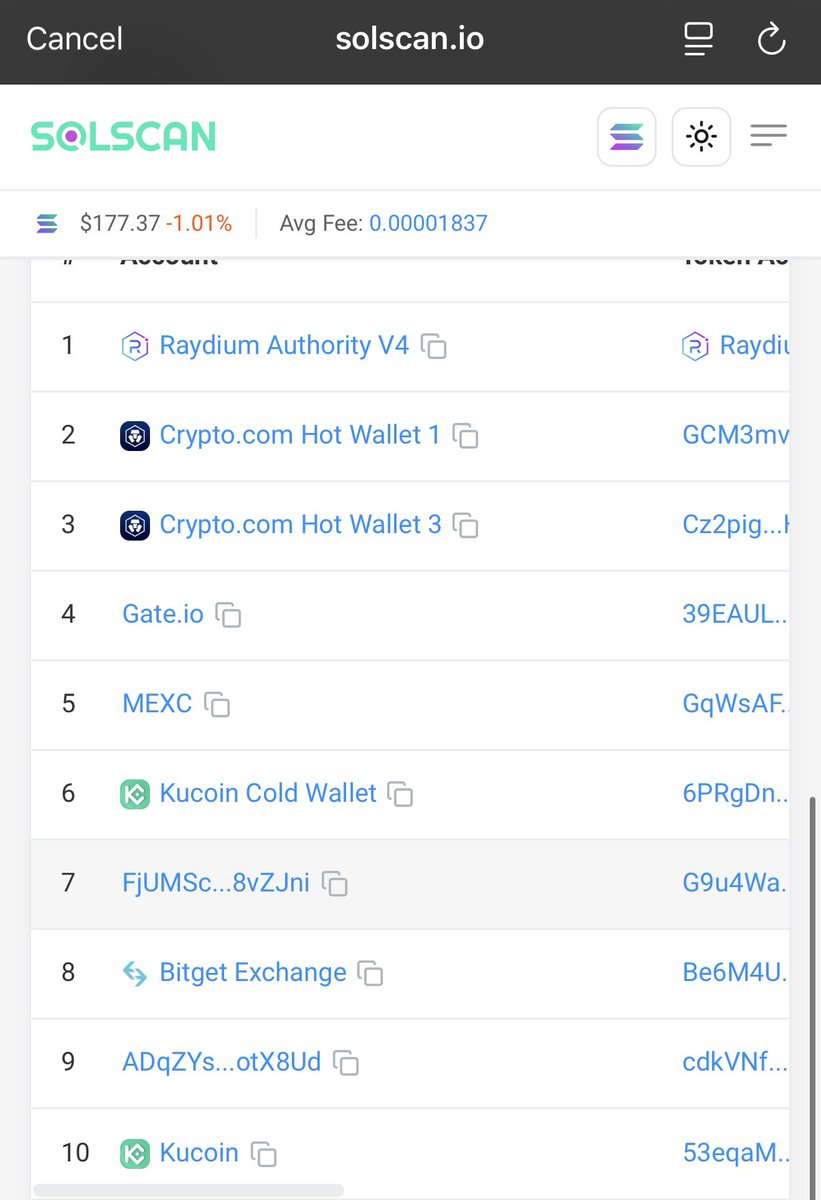Copy address ADqZYs...otX8Ud
Image resolution: width=821 pixels, height=1200 pixels.
pyautogui.click(x=346, y=1063)
